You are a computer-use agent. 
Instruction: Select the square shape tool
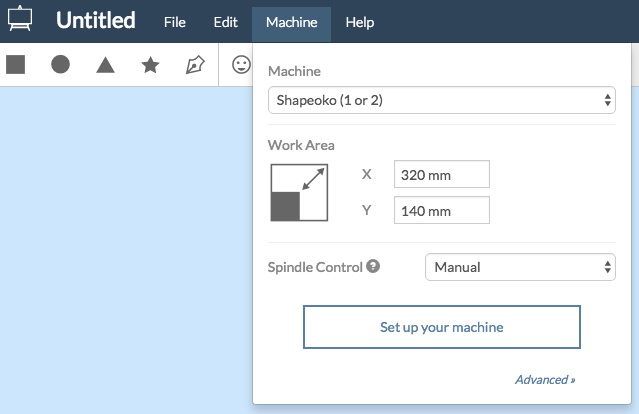coord(15,65)
